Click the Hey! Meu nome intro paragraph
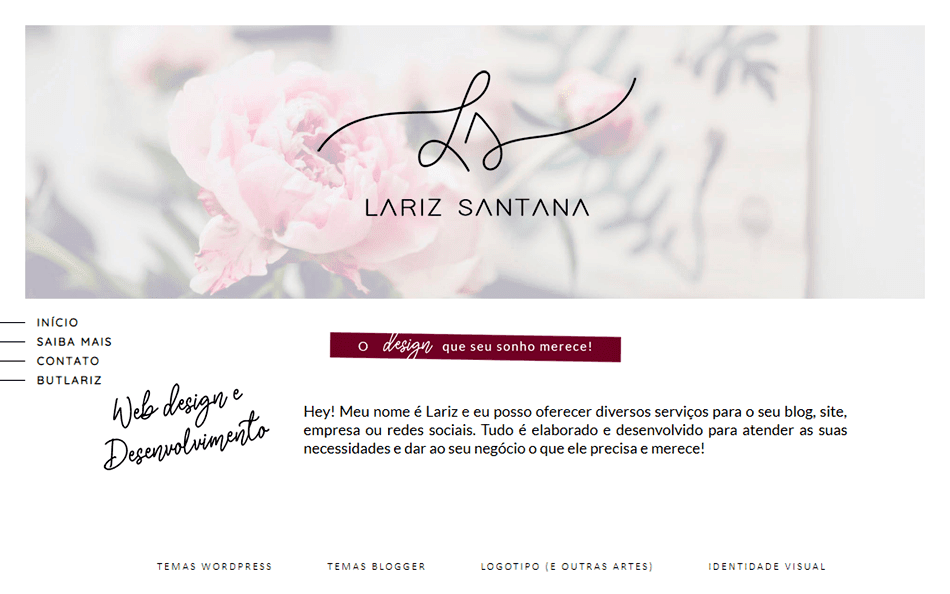This screenshot has height=594, width=950. 575,430
